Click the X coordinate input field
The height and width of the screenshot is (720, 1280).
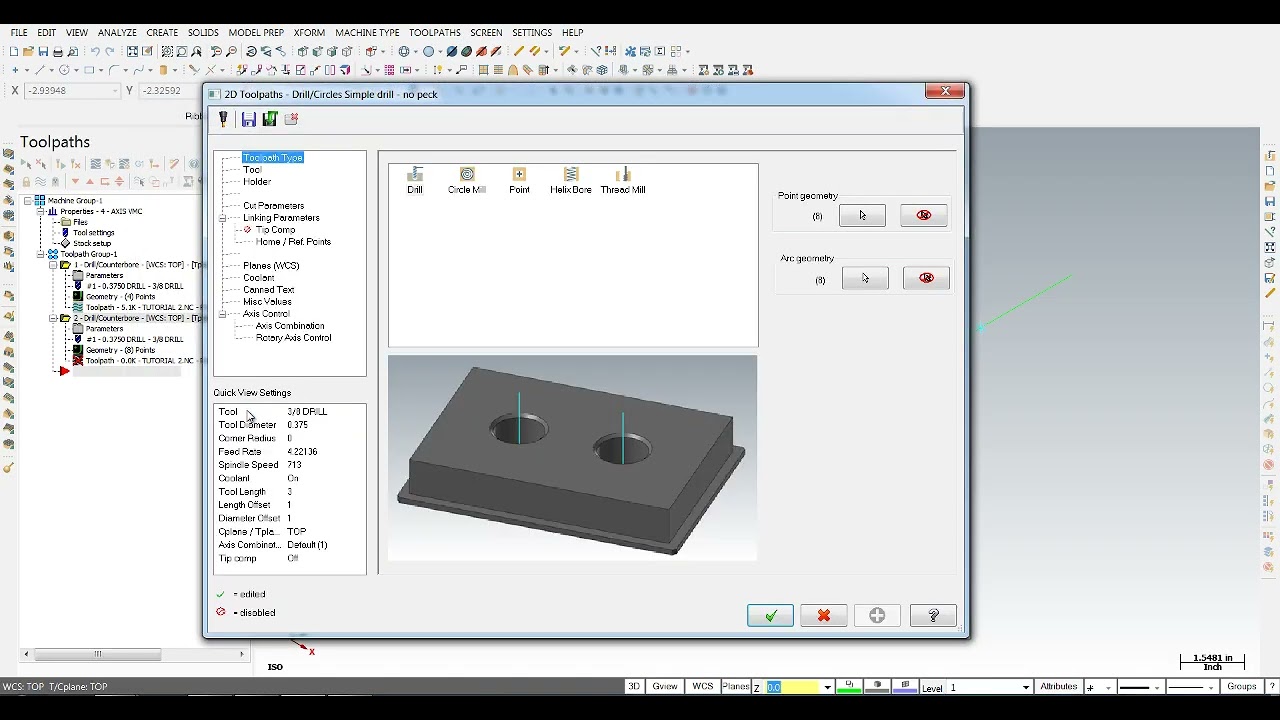click(x=73, y=91)
